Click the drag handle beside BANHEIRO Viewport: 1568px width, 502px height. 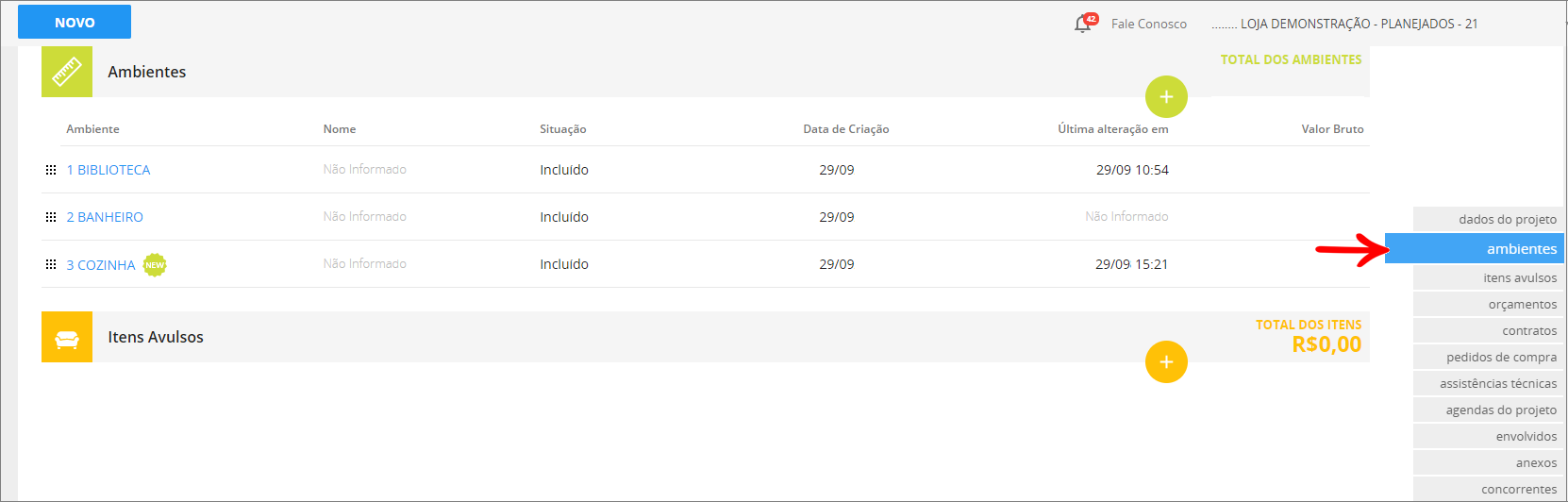coord(51,217)
